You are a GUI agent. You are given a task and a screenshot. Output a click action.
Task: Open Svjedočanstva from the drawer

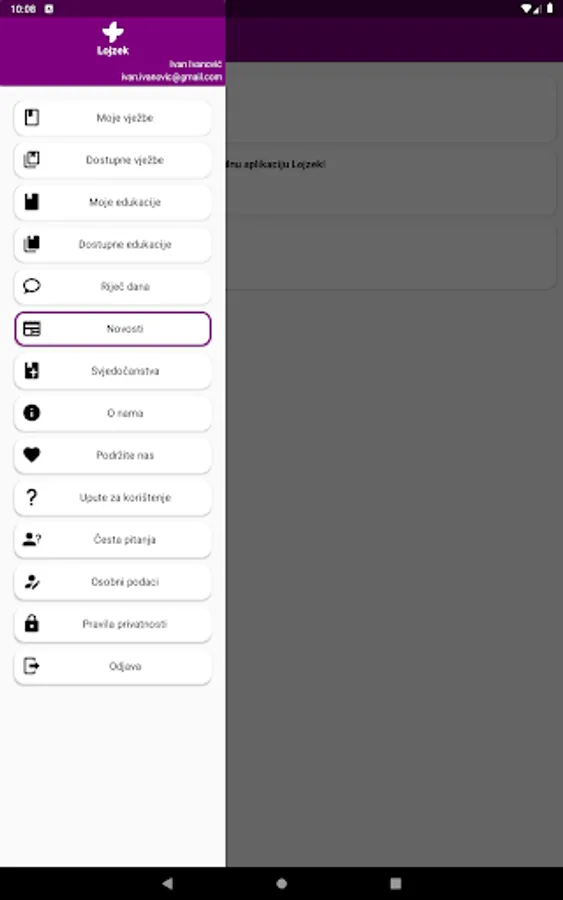[x=112, y=371]
